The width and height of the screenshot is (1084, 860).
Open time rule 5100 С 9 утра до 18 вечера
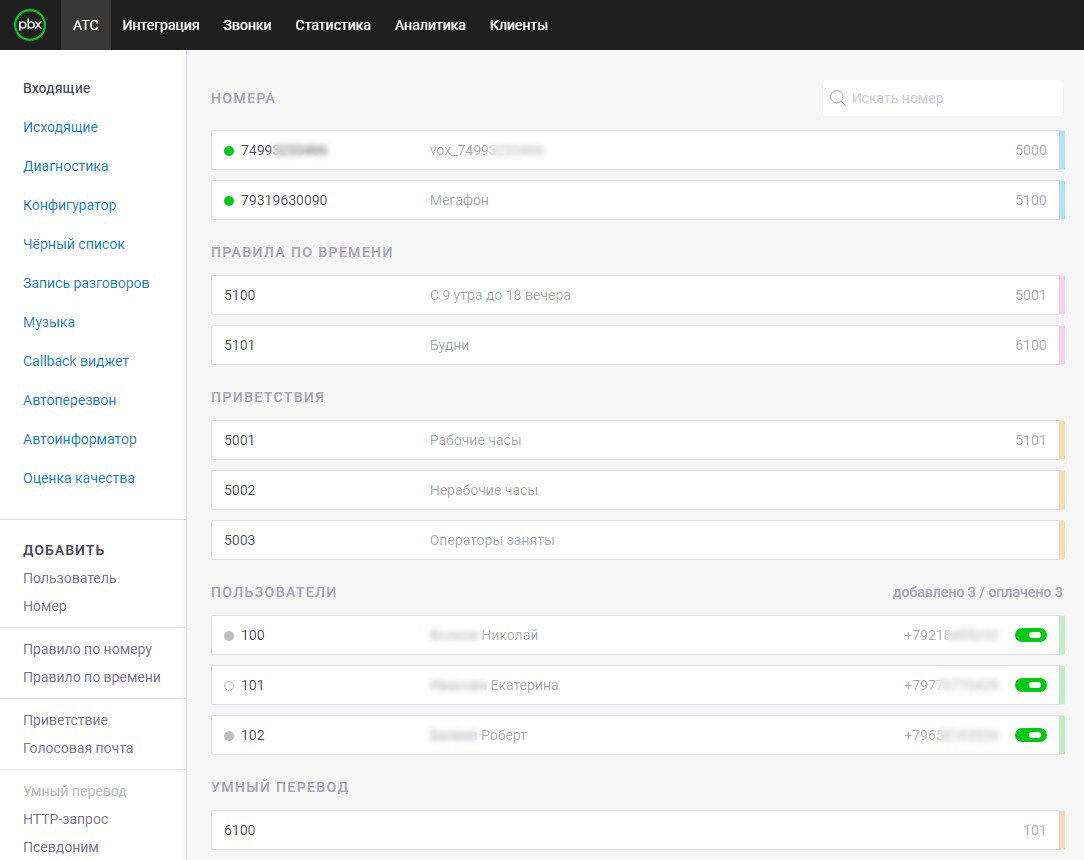point(637,295)
